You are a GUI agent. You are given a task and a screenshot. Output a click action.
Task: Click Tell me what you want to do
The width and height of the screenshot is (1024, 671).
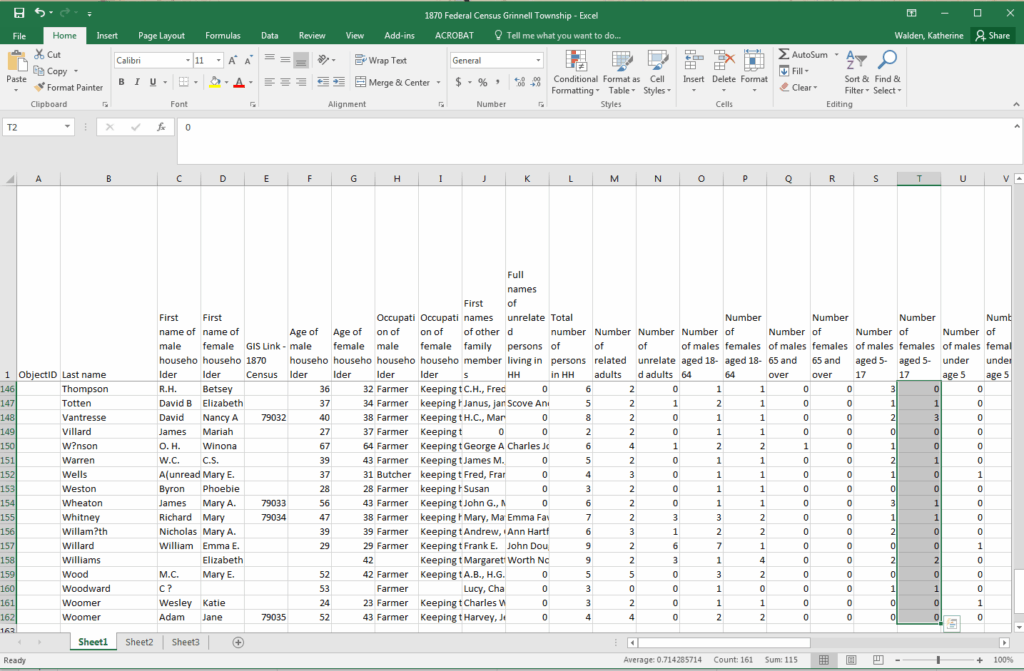coord(557,35)
